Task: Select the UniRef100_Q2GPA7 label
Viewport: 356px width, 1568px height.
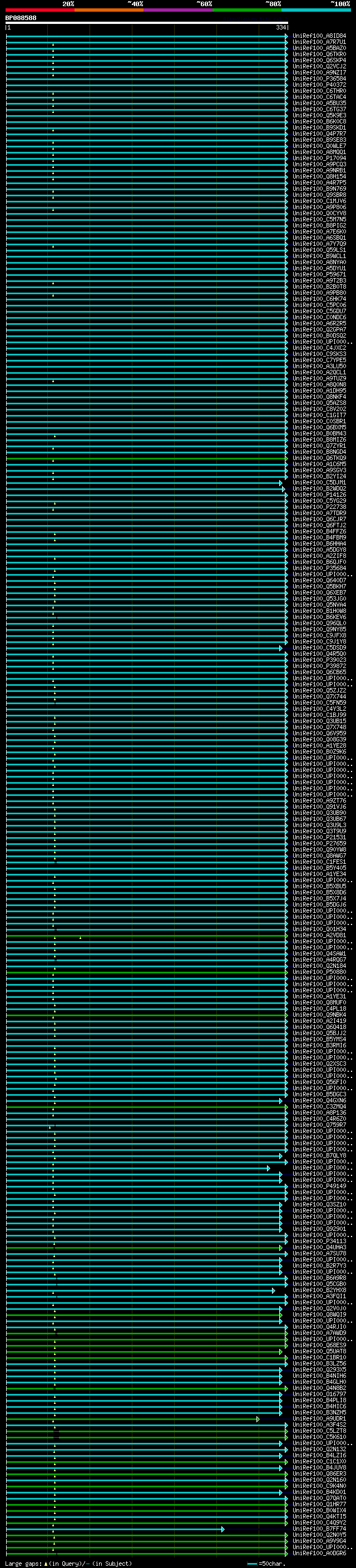Action: point(319,329)
